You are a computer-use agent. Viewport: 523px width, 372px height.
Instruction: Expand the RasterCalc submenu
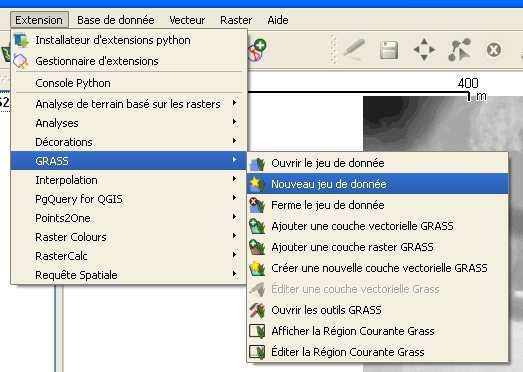(129, 256)
